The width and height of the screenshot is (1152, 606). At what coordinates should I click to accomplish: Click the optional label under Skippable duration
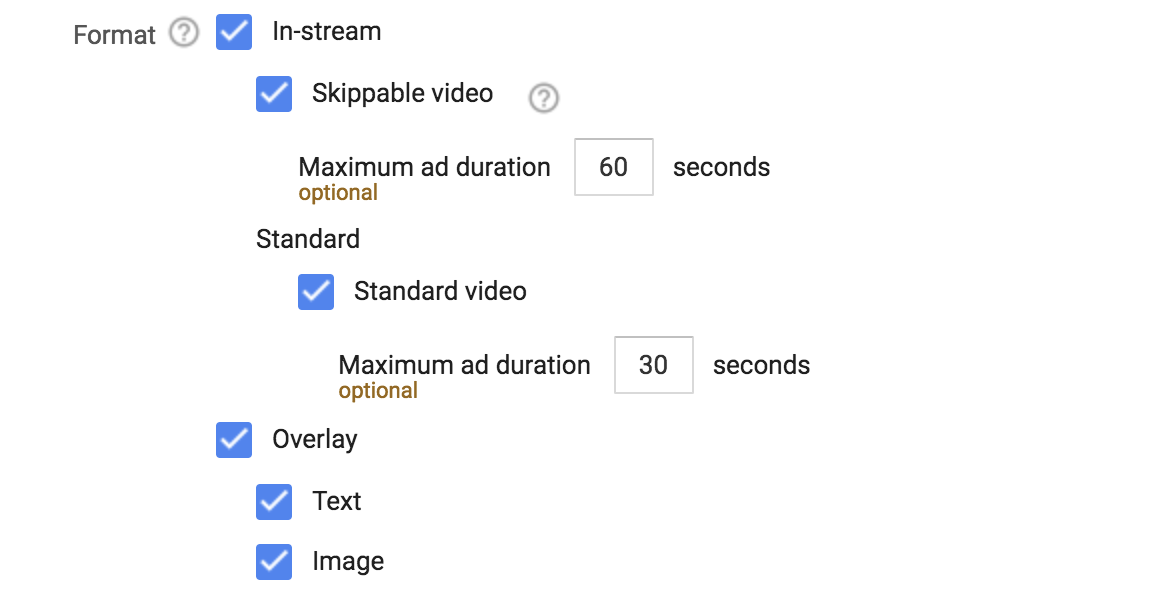337,192
